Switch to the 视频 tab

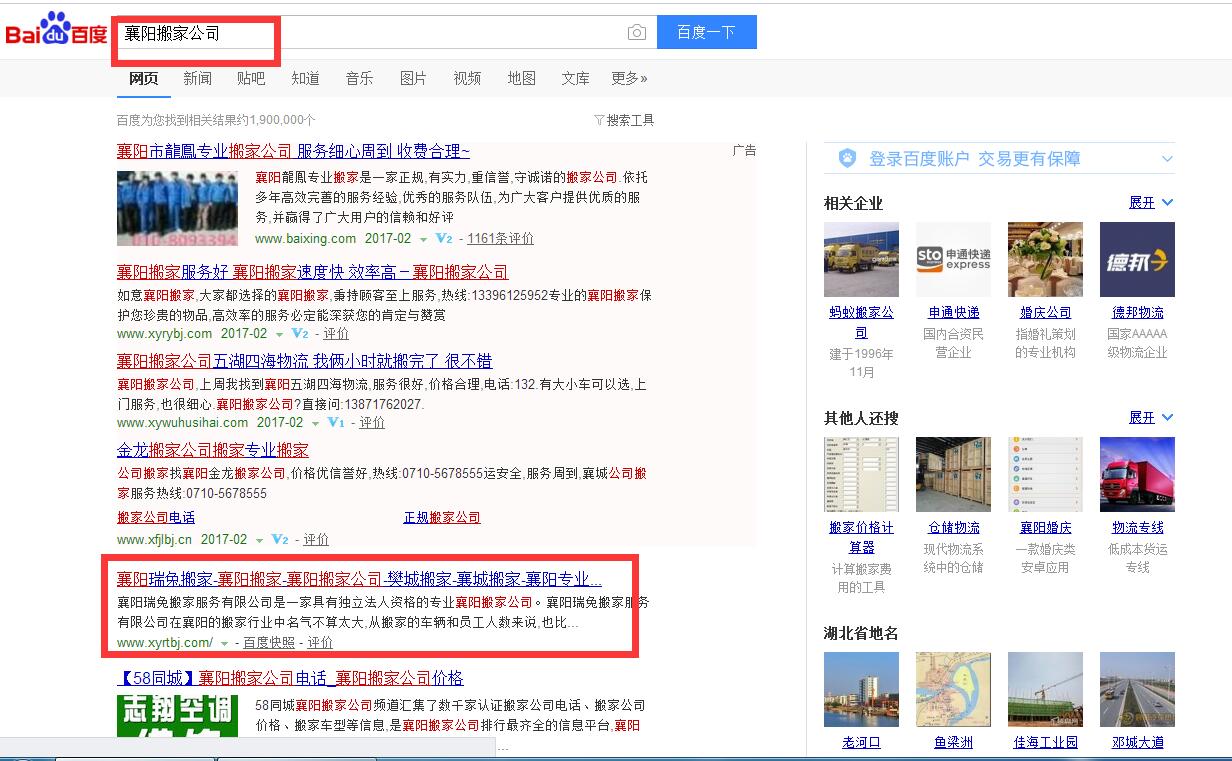(x=467, y=78)
